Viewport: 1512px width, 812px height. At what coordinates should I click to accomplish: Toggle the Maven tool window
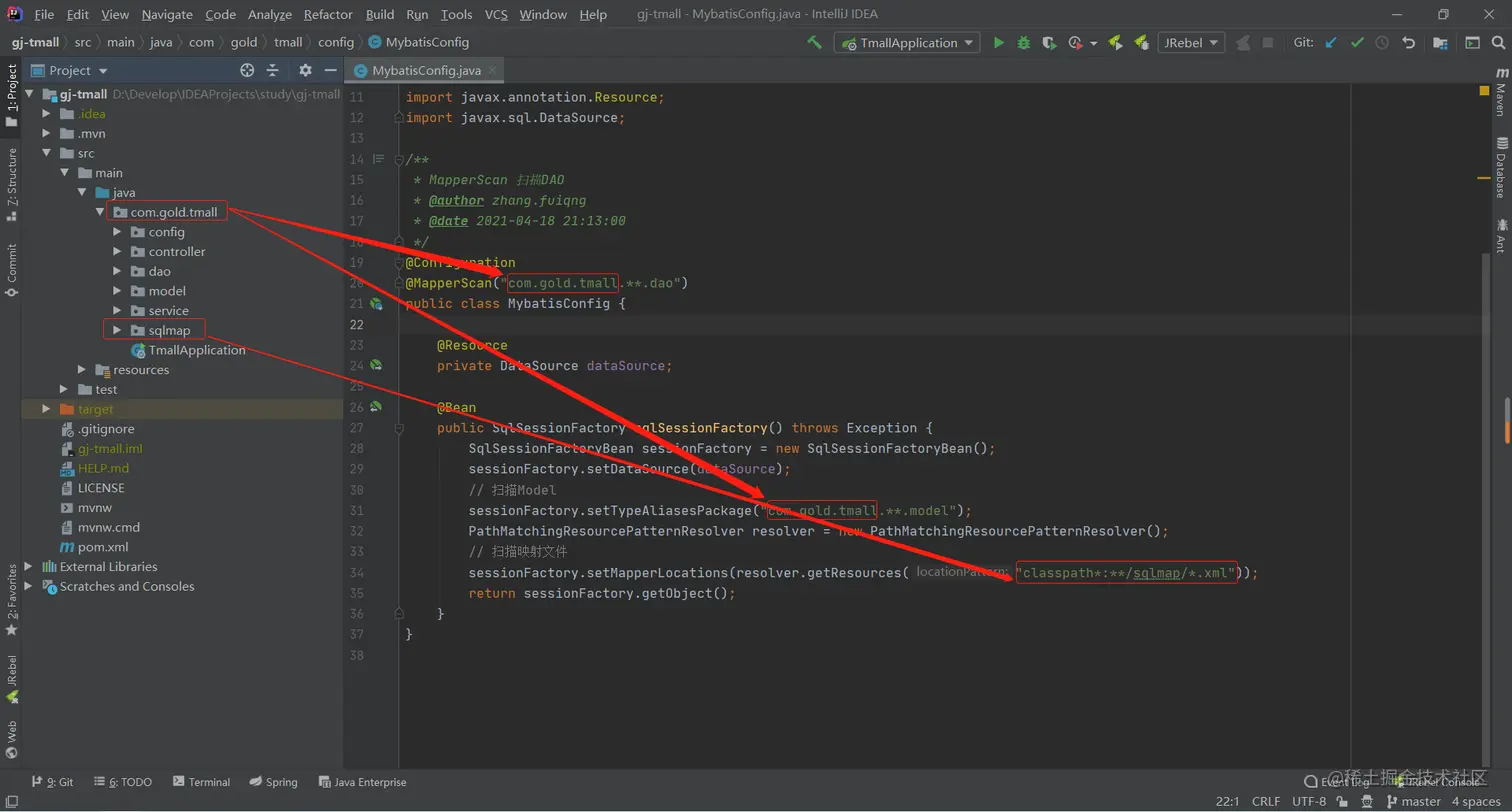coord(1501,93)
